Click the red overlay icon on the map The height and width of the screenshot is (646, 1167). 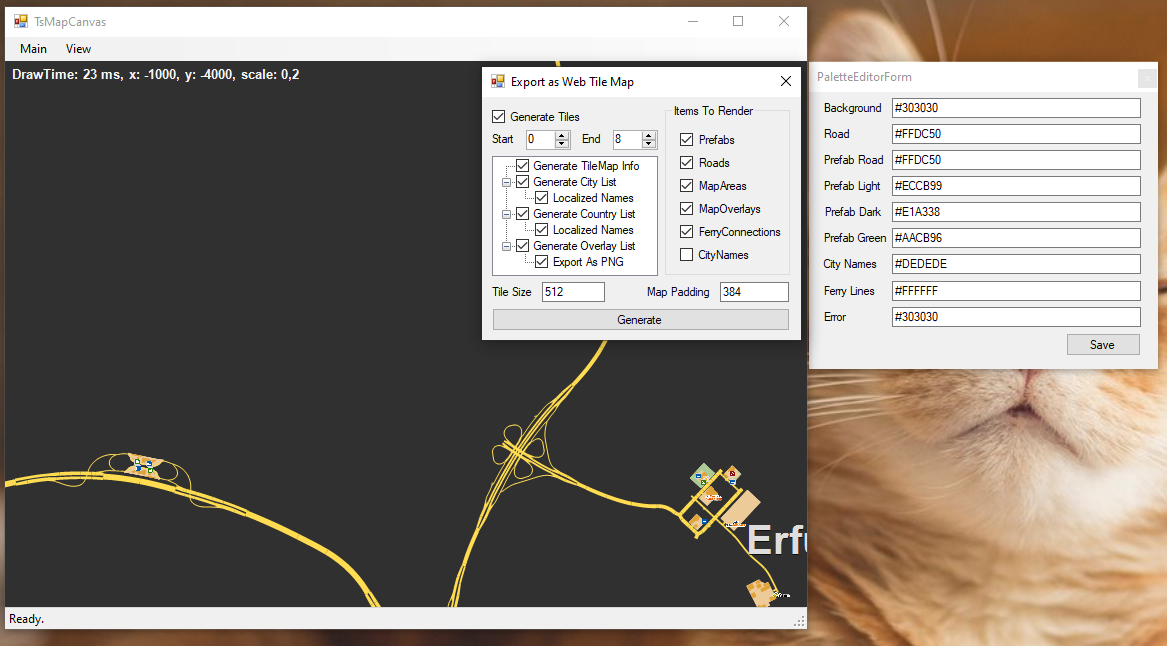732,472
